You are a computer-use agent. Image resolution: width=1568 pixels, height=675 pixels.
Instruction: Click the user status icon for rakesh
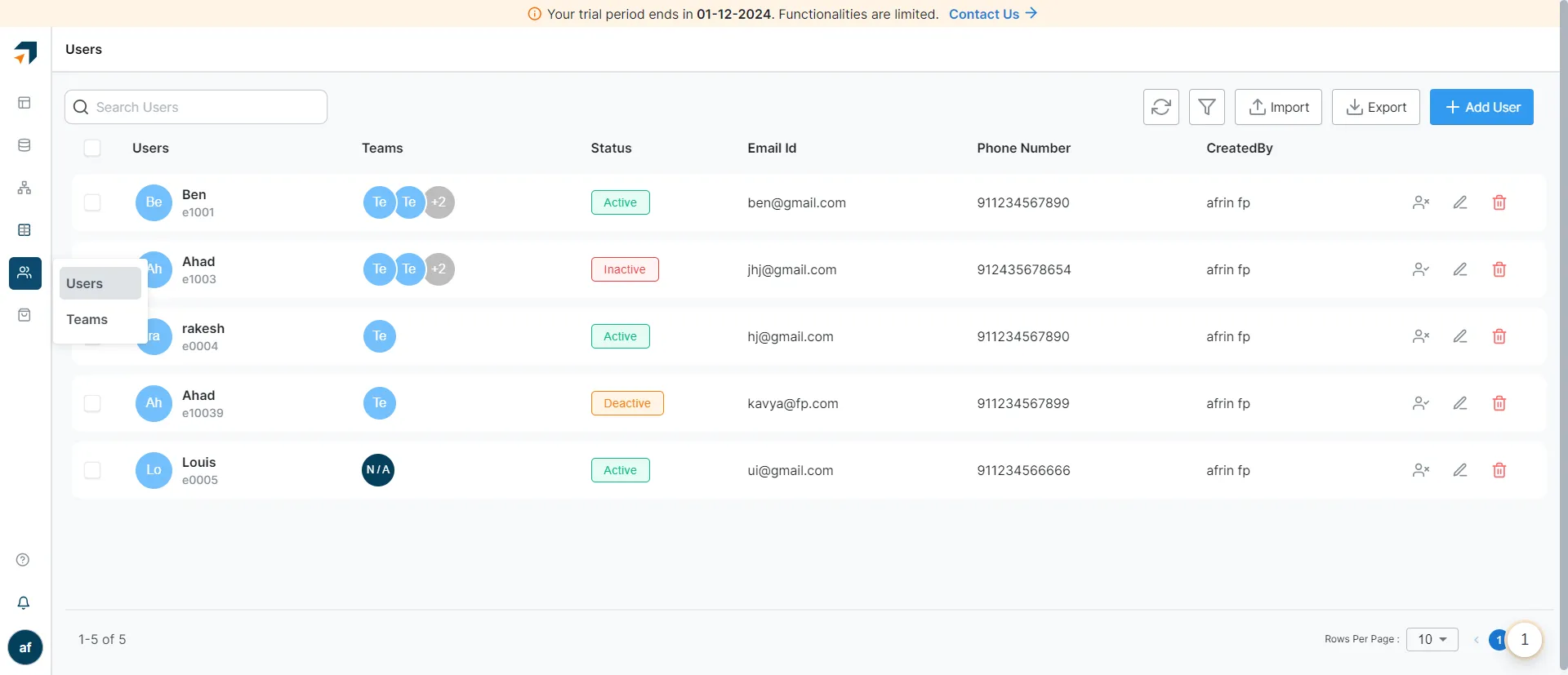[1420, 336]
